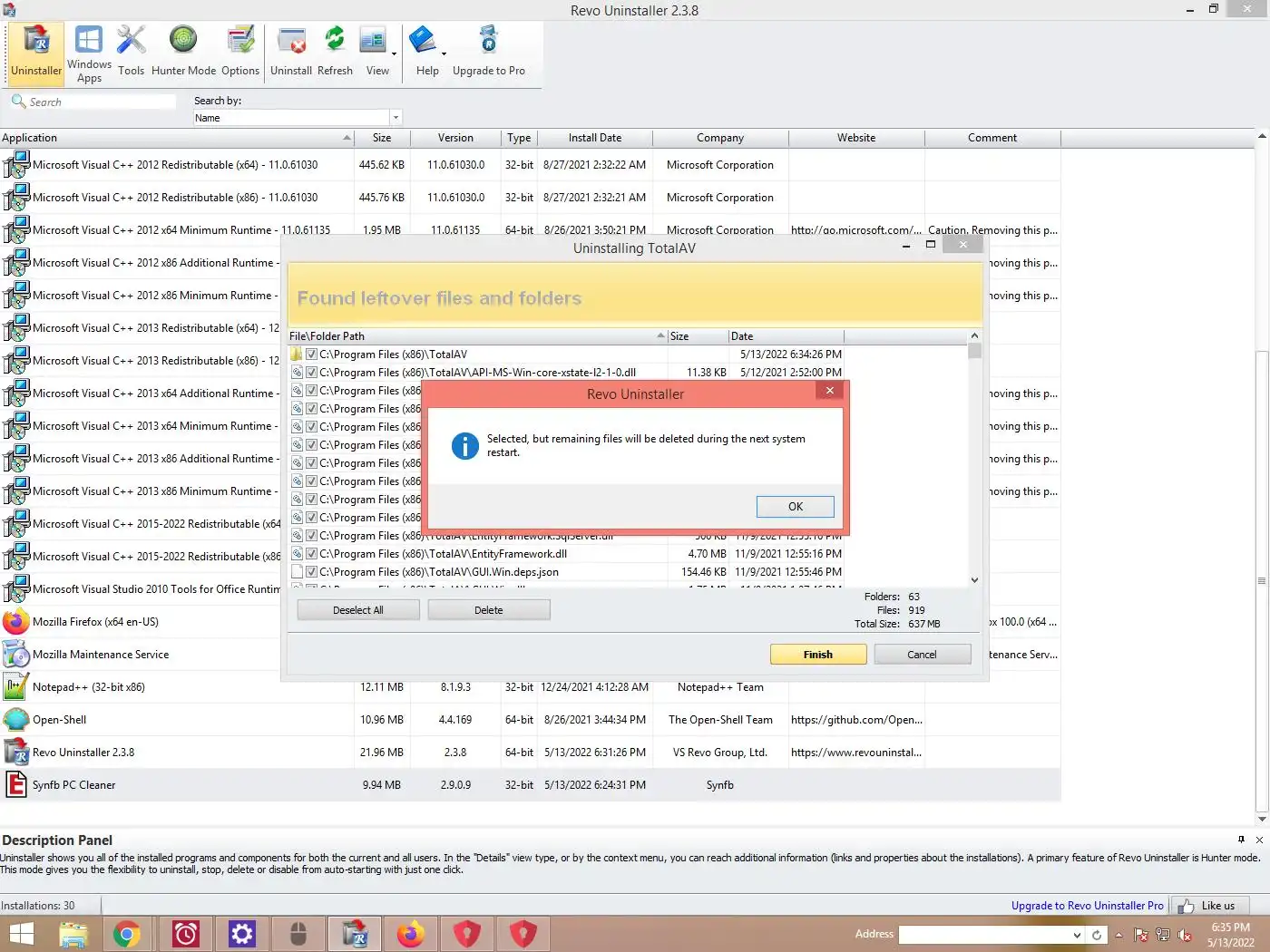Select the Revo Uninstaller 2.3.8 list icon

click(x=16, y=753)
